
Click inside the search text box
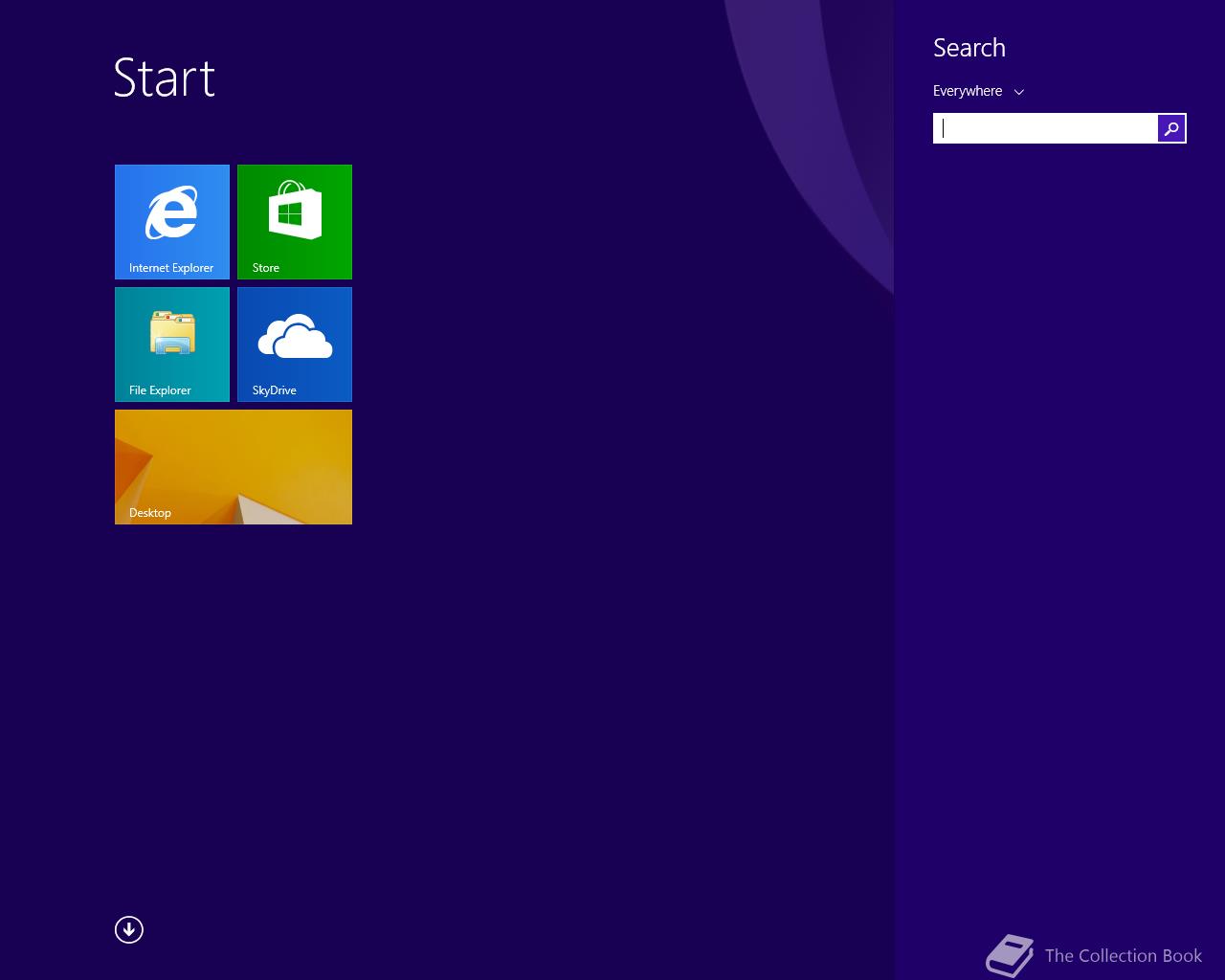click(1045, 128)
